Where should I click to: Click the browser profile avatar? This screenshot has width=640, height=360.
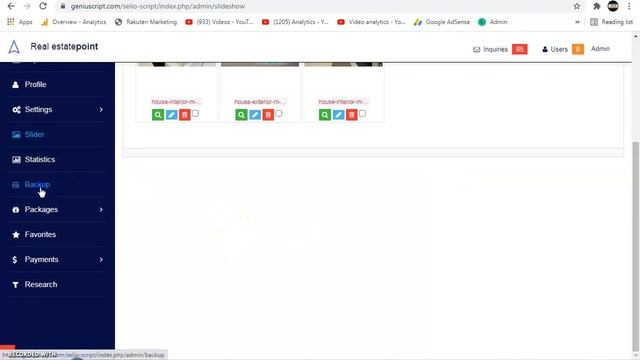coord(613,6)
